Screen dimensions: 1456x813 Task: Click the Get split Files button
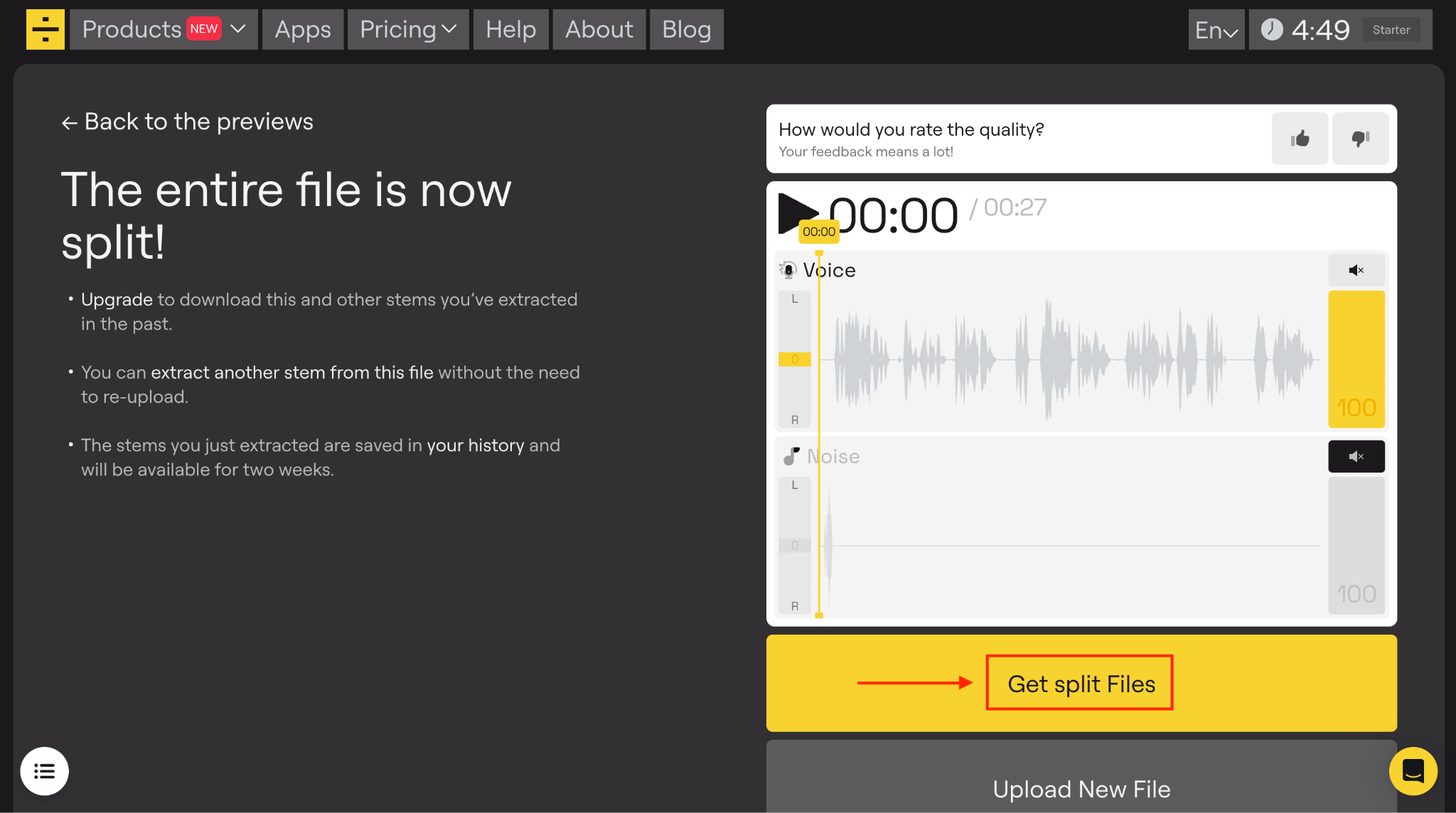1080,683
